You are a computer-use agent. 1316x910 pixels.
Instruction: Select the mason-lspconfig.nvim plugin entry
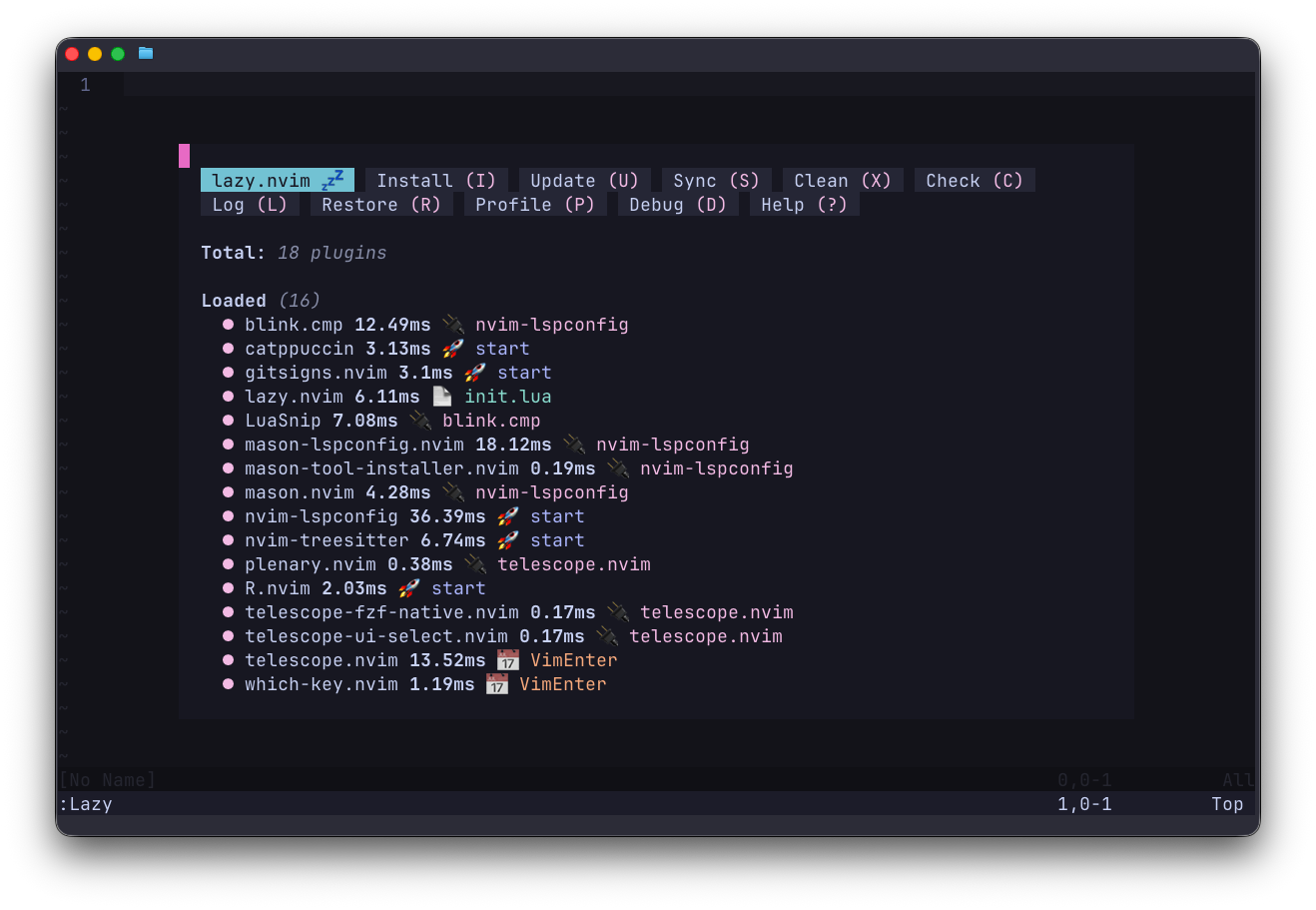point(354,445)
